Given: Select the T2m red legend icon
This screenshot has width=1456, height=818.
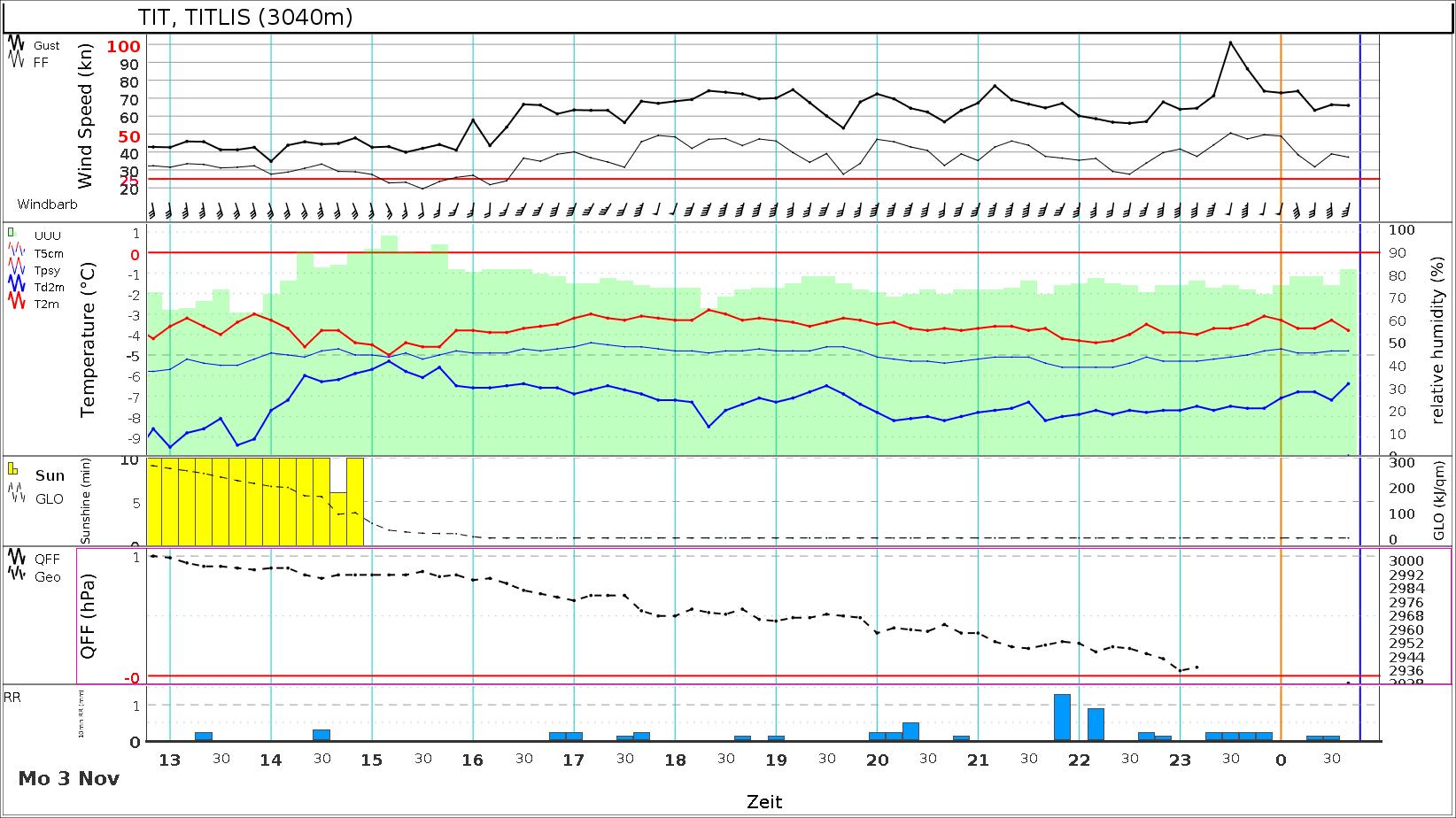Looking at the screenshot, I should (x=15, y=304).
